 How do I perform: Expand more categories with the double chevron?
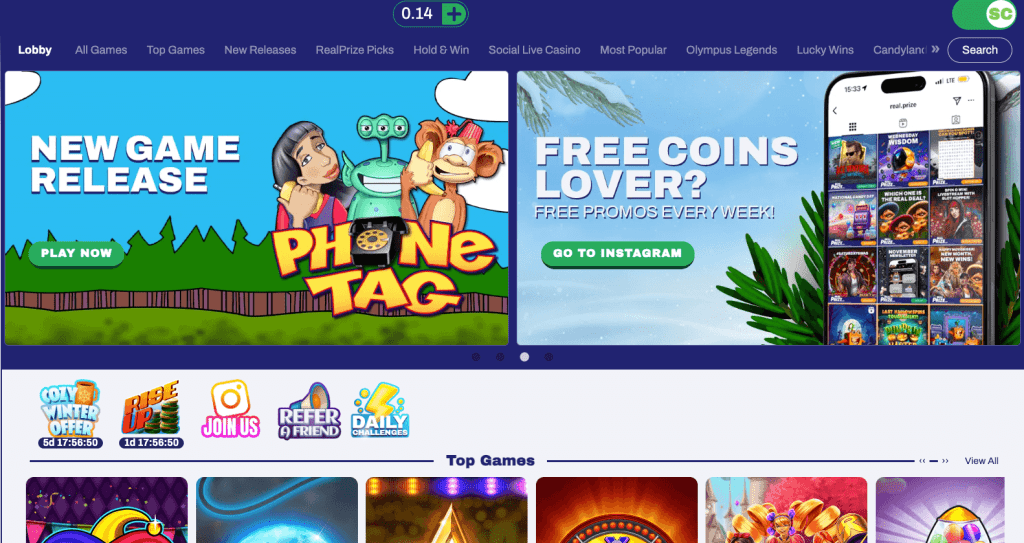(935, 49)
